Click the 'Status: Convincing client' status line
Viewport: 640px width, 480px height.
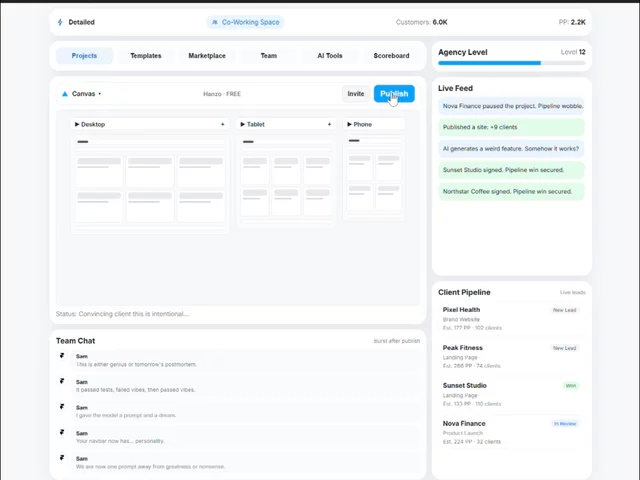point(122,314)
